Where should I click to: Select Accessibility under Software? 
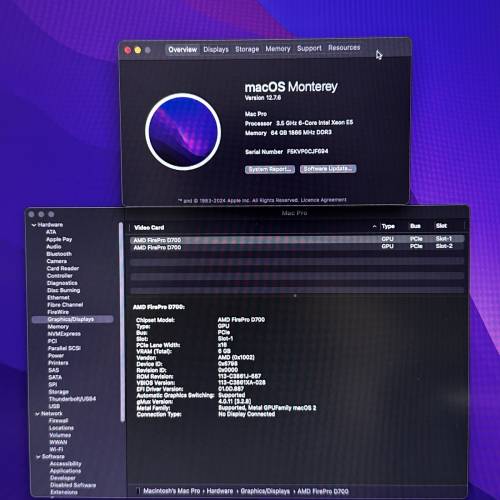click(x=66, y=464)
